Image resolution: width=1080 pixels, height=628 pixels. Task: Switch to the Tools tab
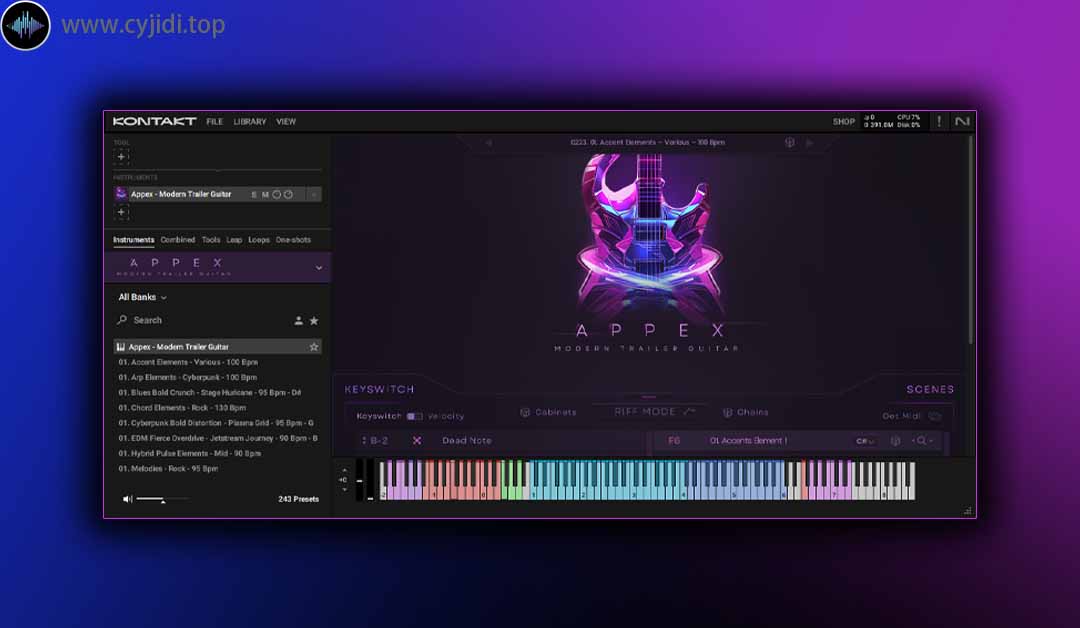pyautogui.click(x=211, y=240)
